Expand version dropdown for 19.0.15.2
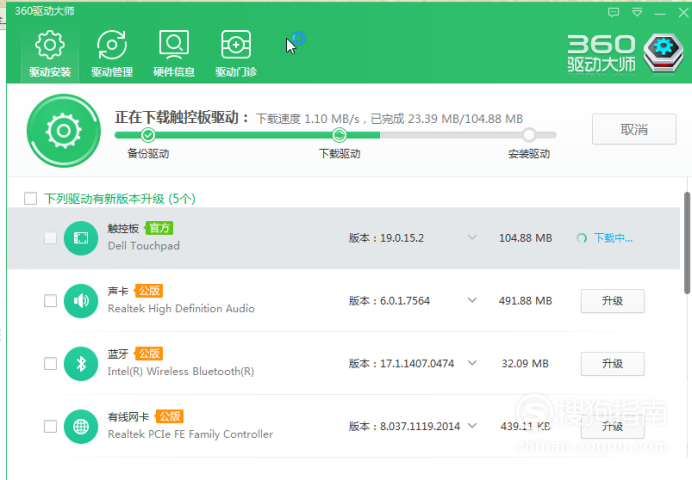 [x=472, y=237]
